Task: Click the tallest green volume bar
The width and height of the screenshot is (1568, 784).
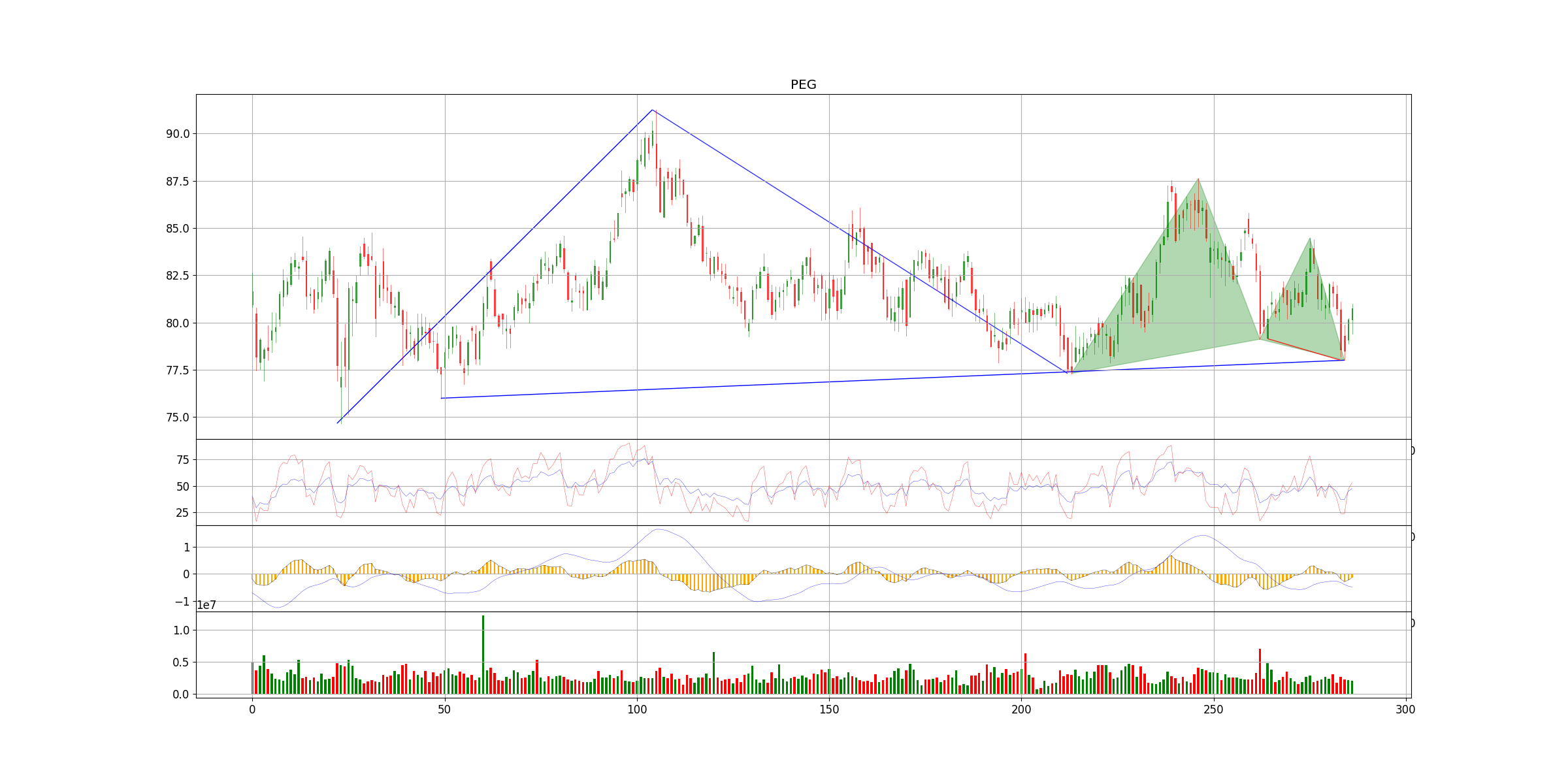Action: (483, 653)
